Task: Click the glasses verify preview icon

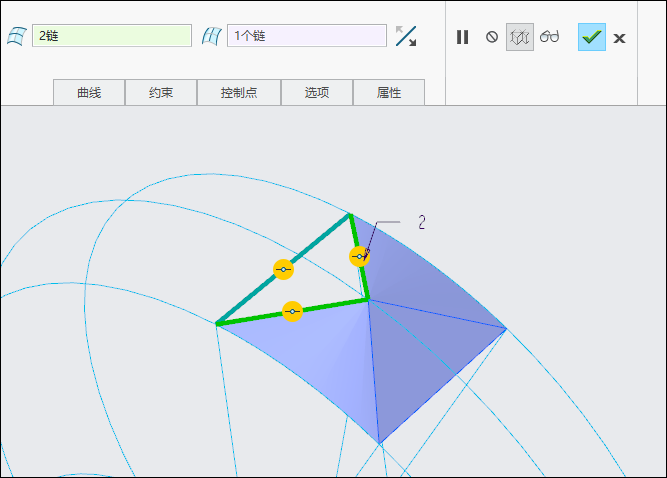Action: (x=549, y=37)
